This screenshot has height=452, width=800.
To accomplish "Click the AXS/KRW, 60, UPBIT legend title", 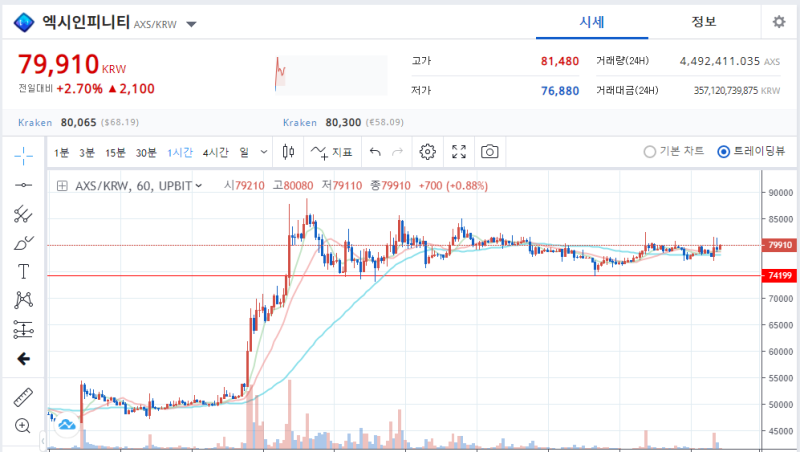I will pos(133,186).
